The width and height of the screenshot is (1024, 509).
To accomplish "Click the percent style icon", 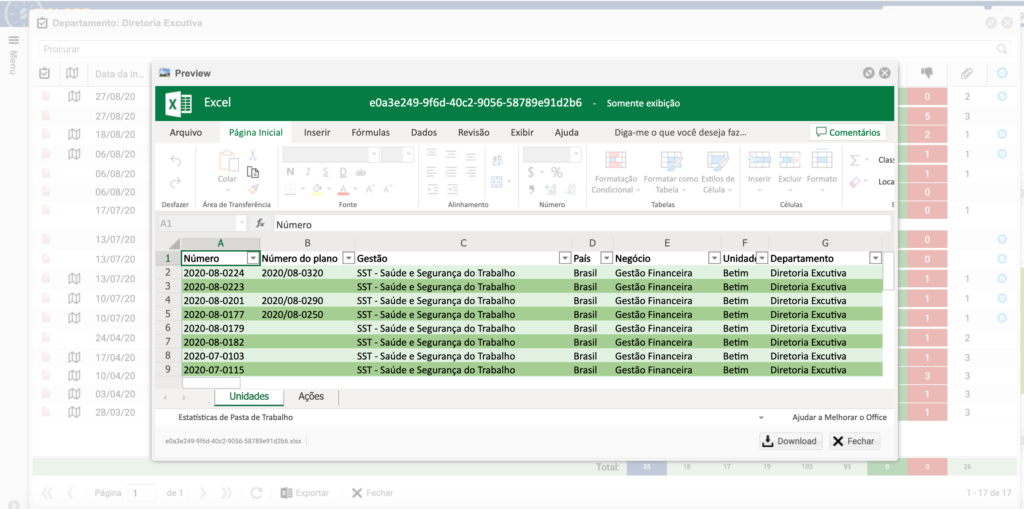I will [x=556, y=172].
